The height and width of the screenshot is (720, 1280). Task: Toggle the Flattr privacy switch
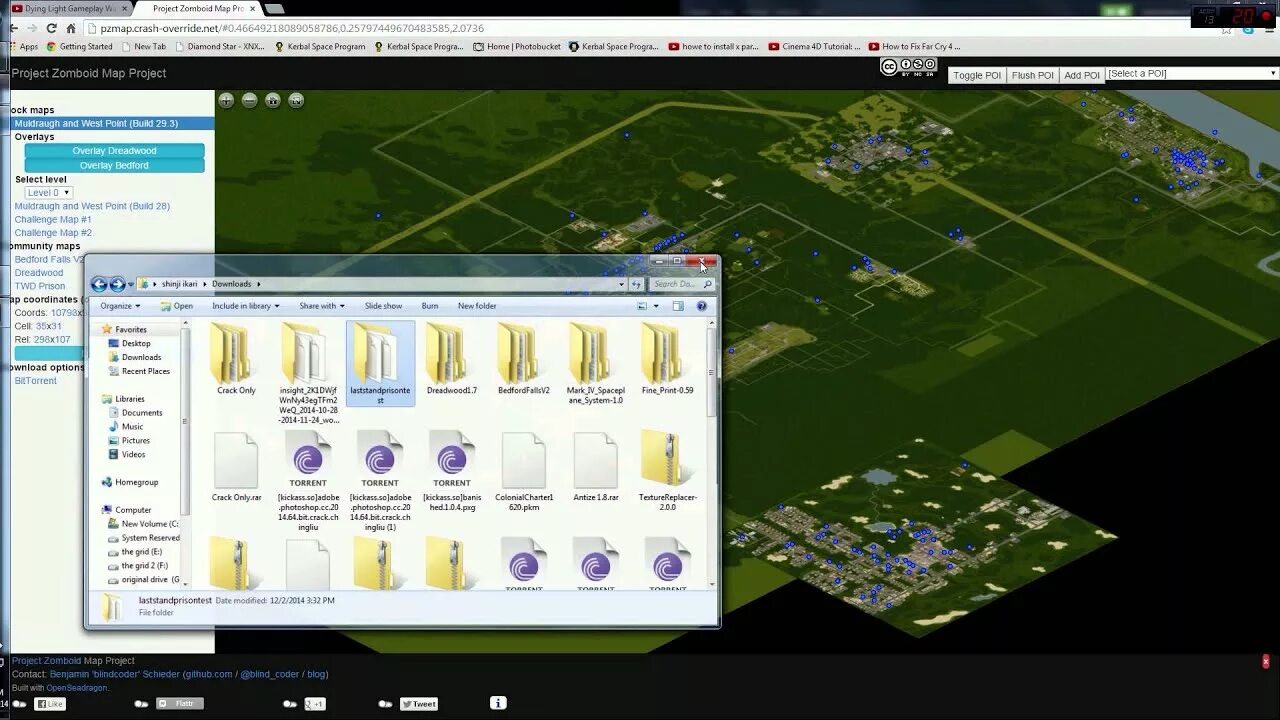tap(141, 704)
